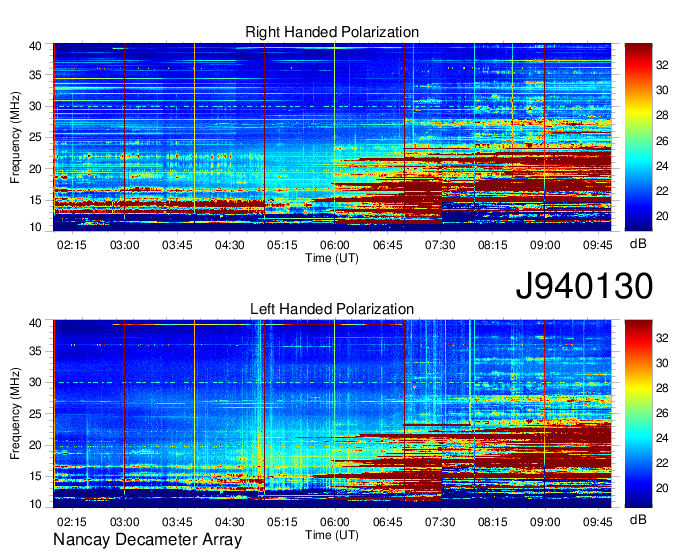Click the red vertical line at 07:00 in the bottom plot
The height and width of the screenshot is (552, 680).
[x=405, y=414]
